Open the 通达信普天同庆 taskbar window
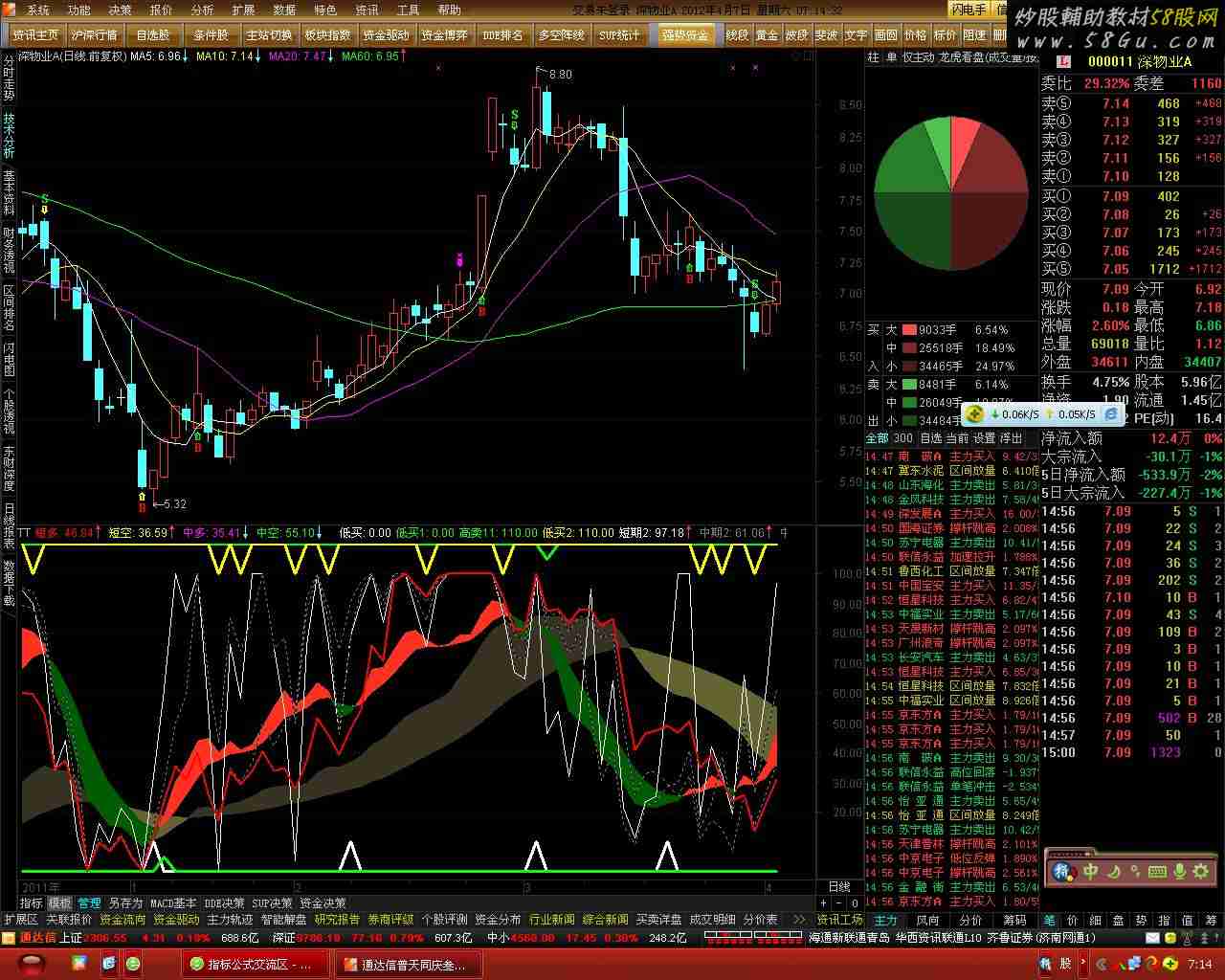Image resolution: width=1225 pixels, height=980 pixels. click(x=408, y=964)
